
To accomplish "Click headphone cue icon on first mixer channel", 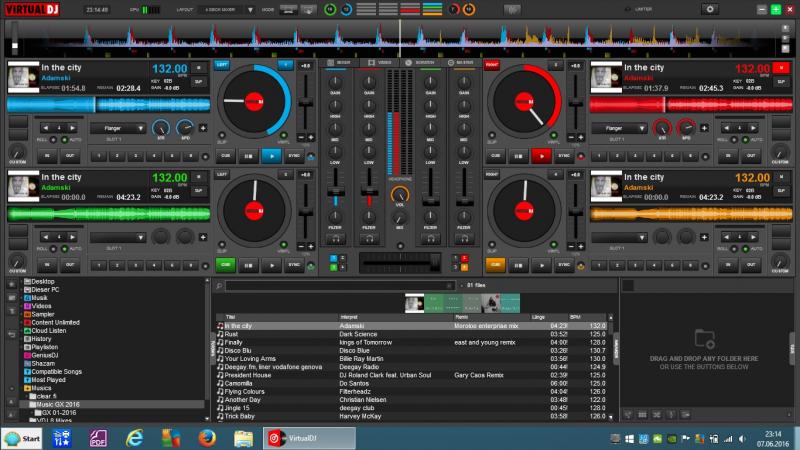I will click(336, 240).
